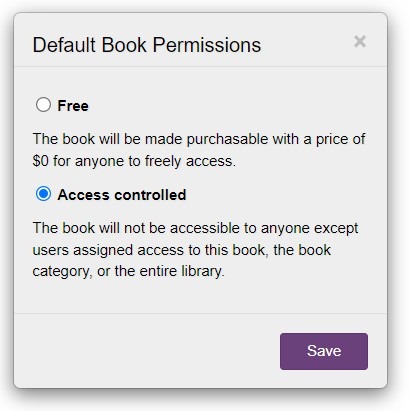Click the word "controlled" in the option label
The height and width of the screenshot is (411, 410).
(x=150, y=195)
